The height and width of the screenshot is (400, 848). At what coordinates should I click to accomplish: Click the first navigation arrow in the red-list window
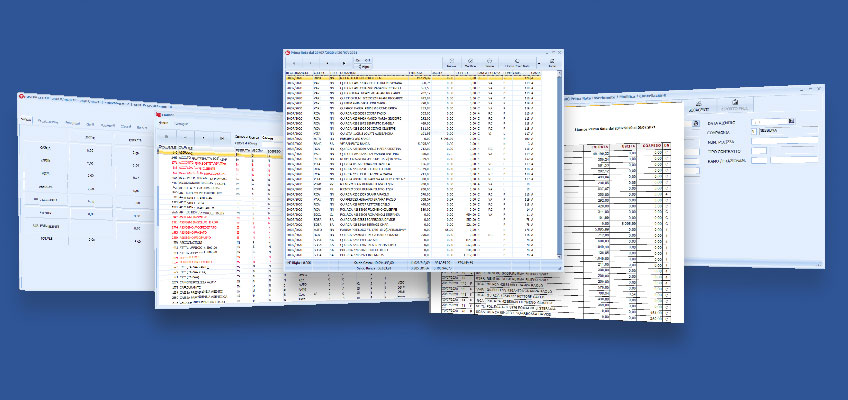[x=166, y=134]
